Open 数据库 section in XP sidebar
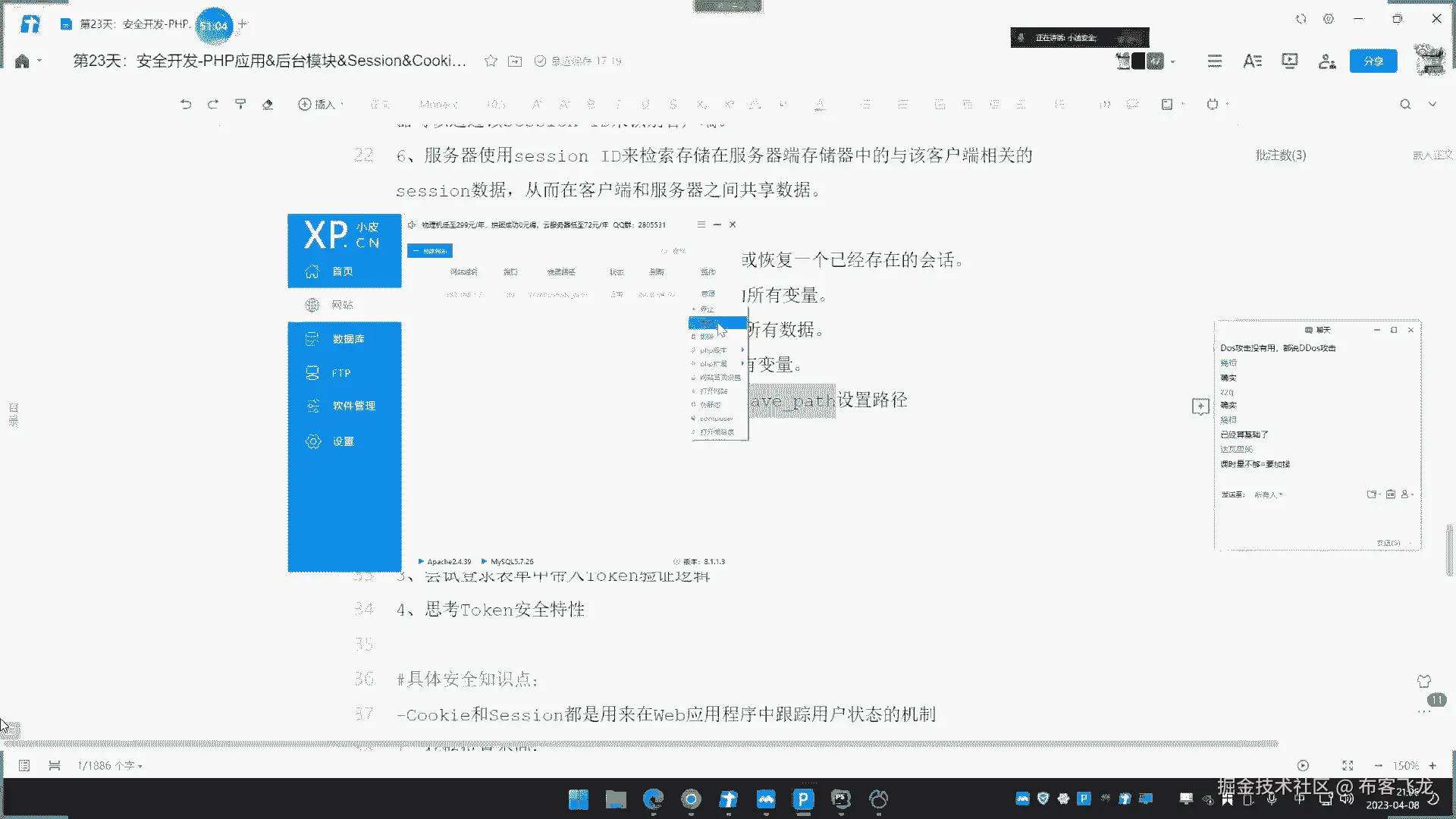Image resolution: width=1456 pixels, height=819 pixels. coord(348,339)
